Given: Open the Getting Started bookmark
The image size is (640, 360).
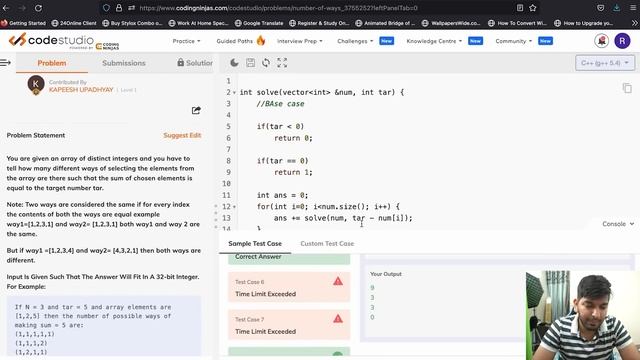Looking at the screenshot, I should 23,23.
